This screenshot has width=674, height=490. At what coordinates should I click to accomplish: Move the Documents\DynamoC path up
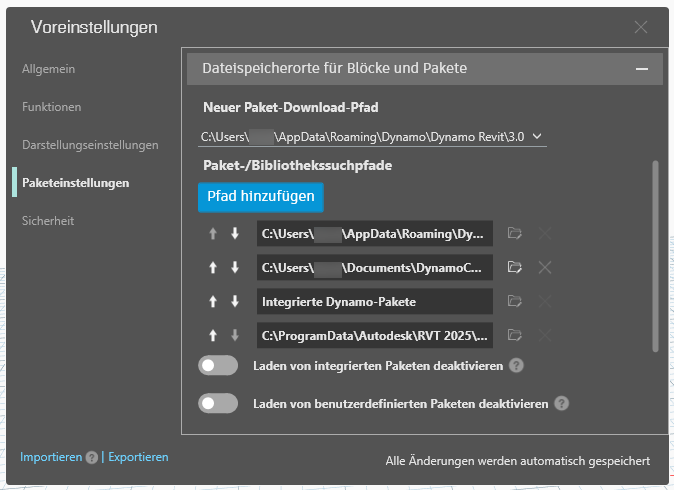[213, 268]
